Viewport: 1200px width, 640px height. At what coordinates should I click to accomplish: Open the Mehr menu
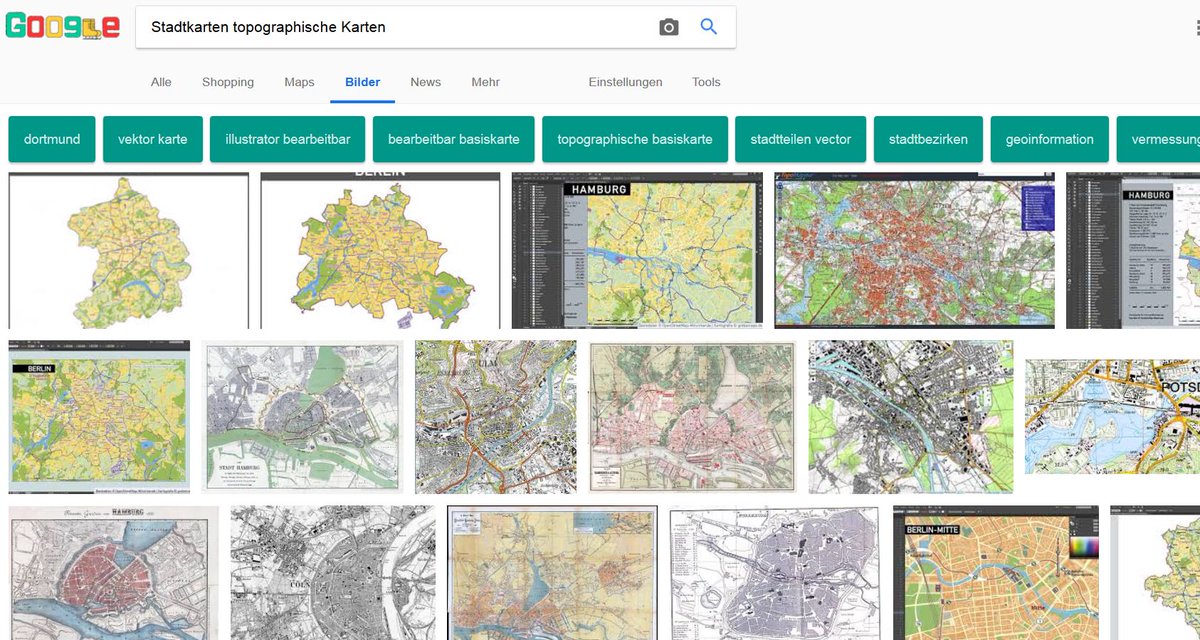(486, 82)
